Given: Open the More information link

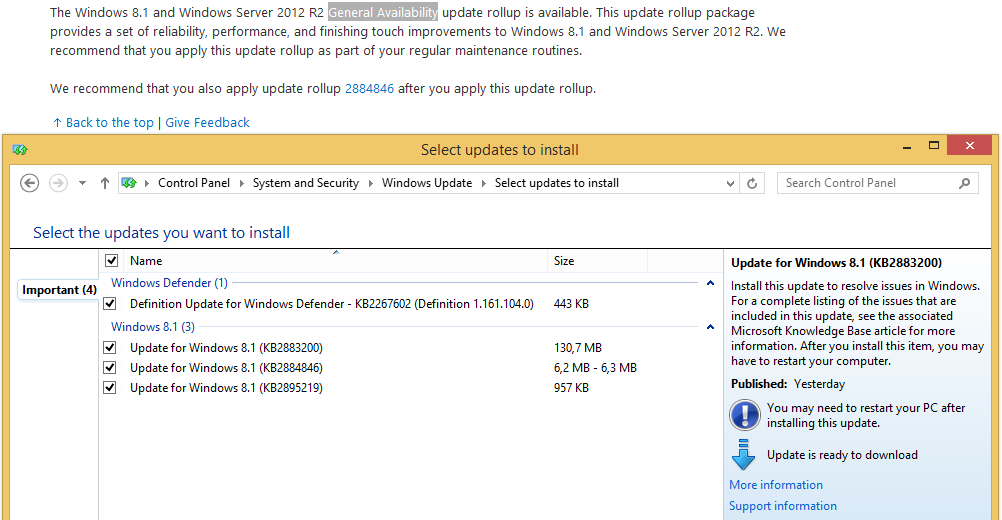Looking at the screenshot, I should (776, 485).
